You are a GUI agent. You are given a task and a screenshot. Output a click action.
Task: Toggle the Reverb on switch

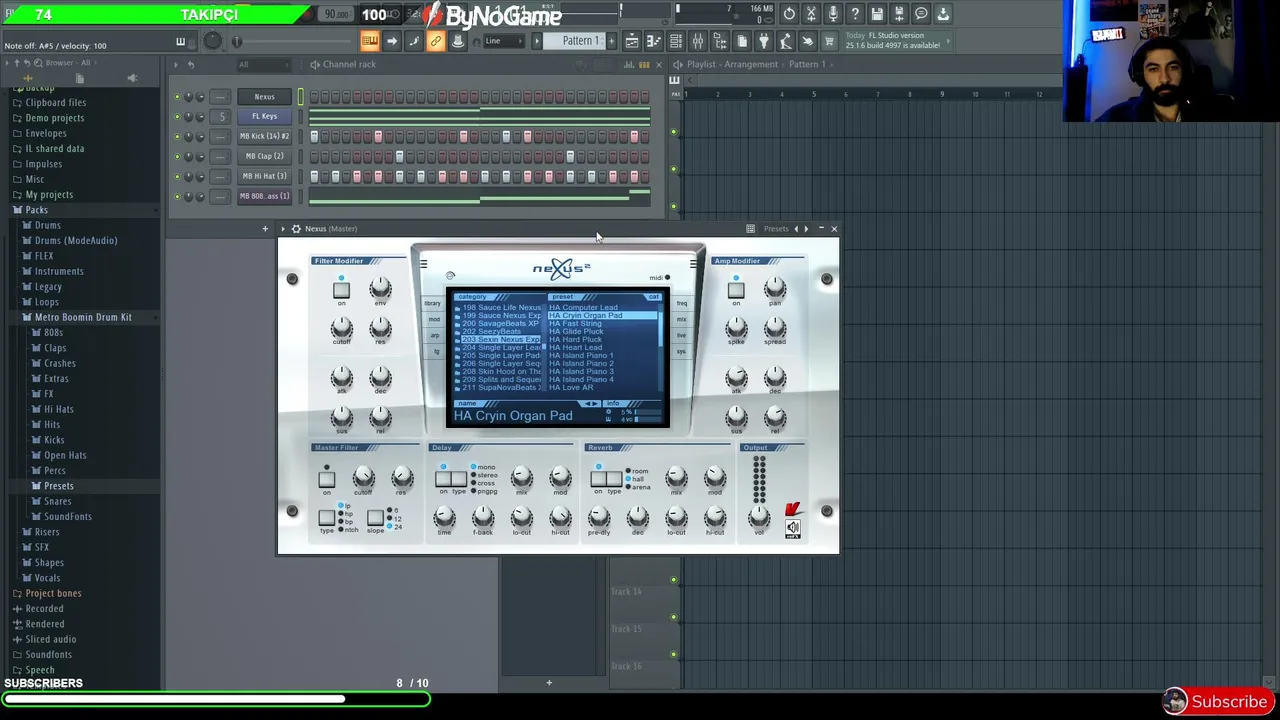pyautogui.click(x=599, y=479)
